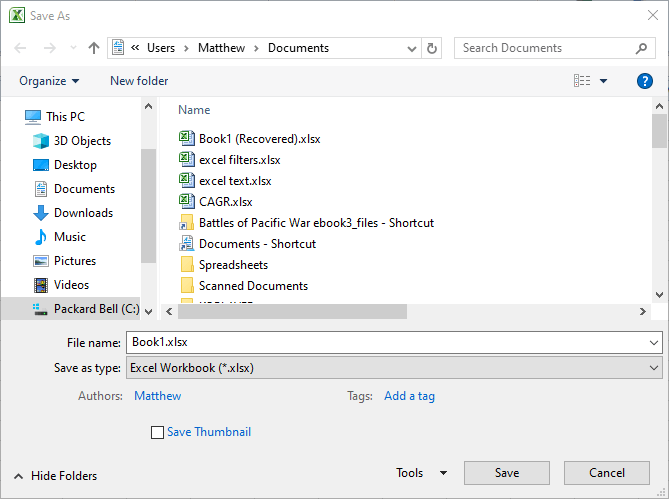Click navigation pane scroll up arrow
The image size is (669, 499).
pos(148,106)
